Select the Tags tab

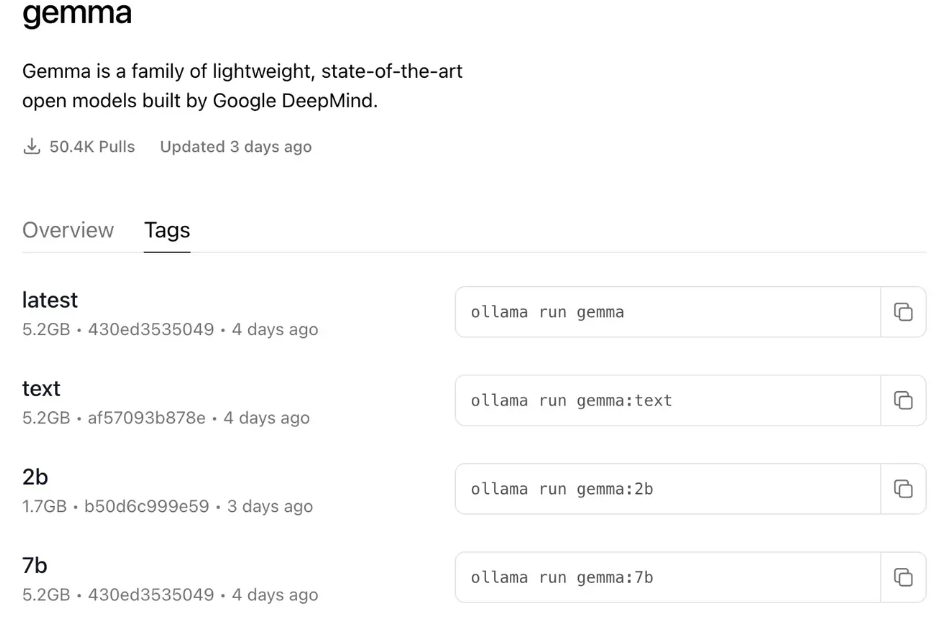tap(167, 230)
